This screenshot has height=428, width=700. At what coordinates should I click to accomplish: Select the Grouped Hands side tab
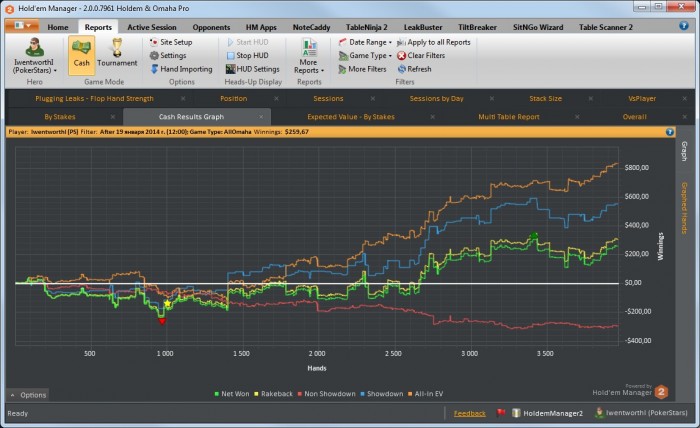point(684,208)
